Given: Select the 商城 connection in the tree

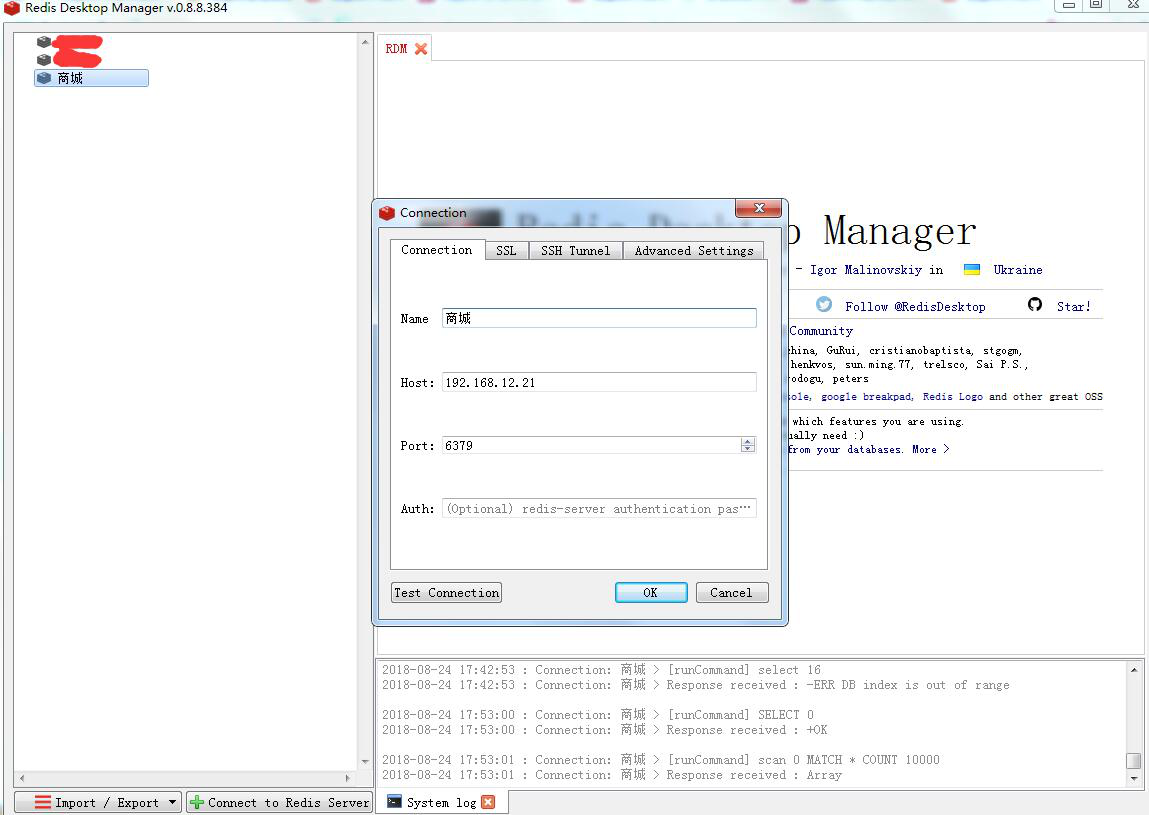Looking at the screenshot, I should (92, 78).
